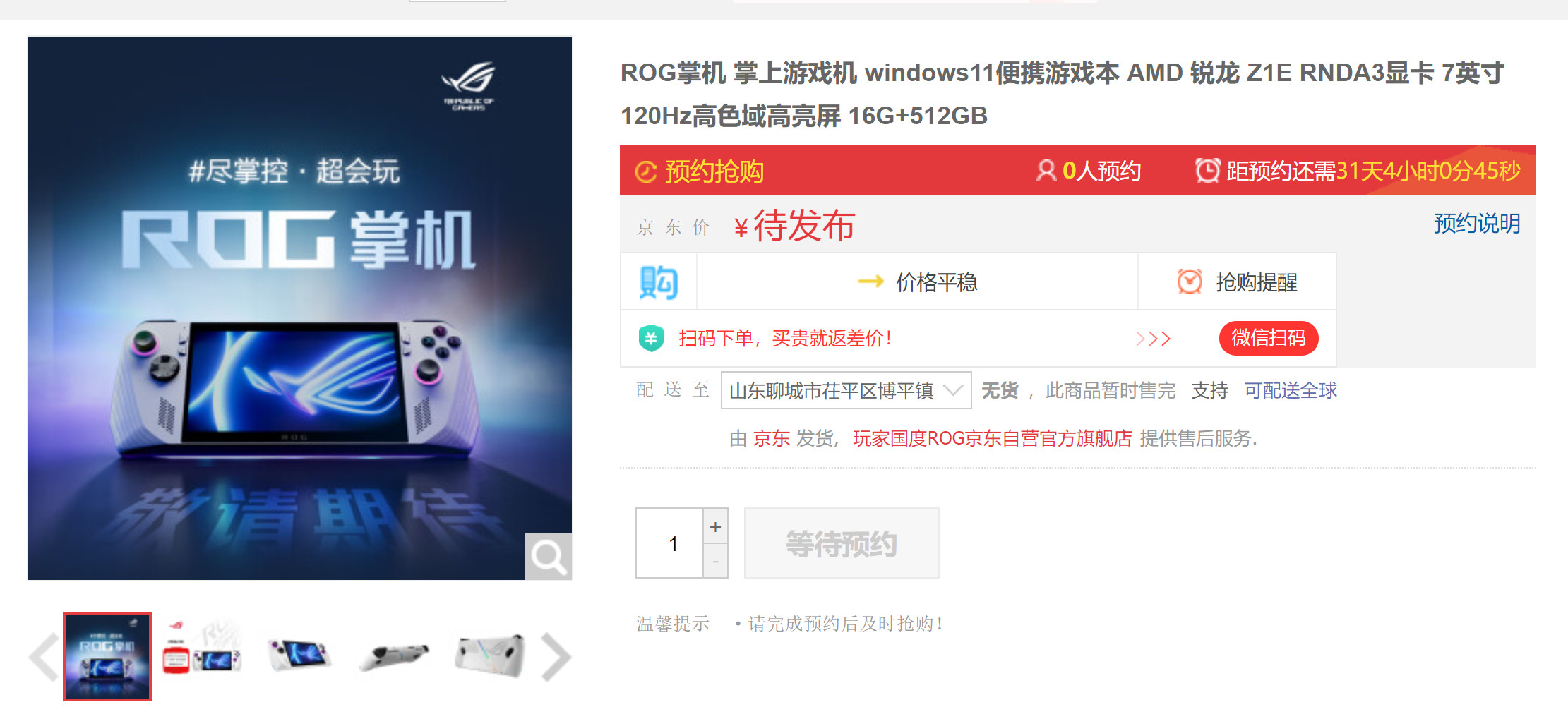Click the person icon beside 0人预约

pyautogui.click(x=1046, y=171)
